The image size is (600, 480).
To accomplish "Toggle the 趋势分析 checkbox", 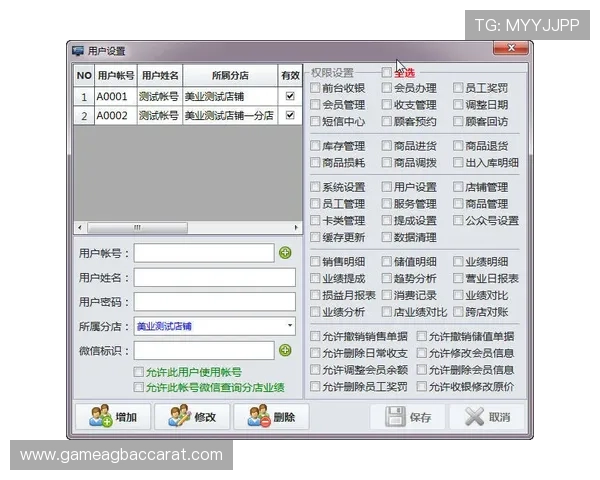I will pyautogui.click(x=386, y=278).
